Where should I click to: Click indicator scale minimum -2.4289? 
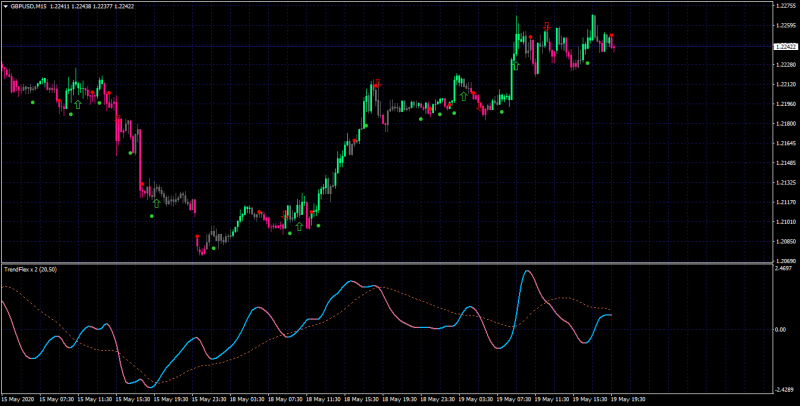(x=784, y=390)
